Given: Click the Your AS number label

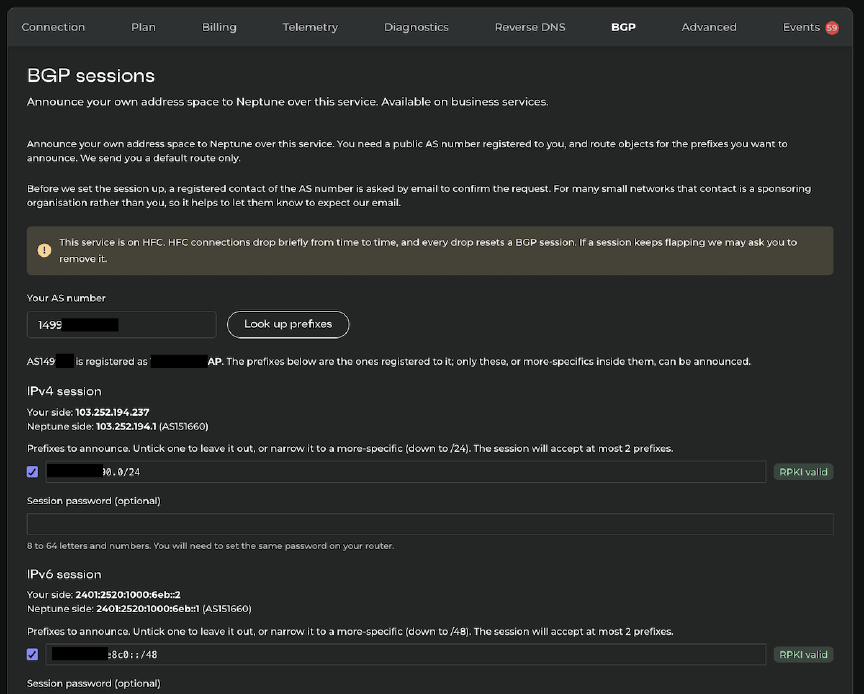Looking at the screenshot, I should (x=66, y=298).
